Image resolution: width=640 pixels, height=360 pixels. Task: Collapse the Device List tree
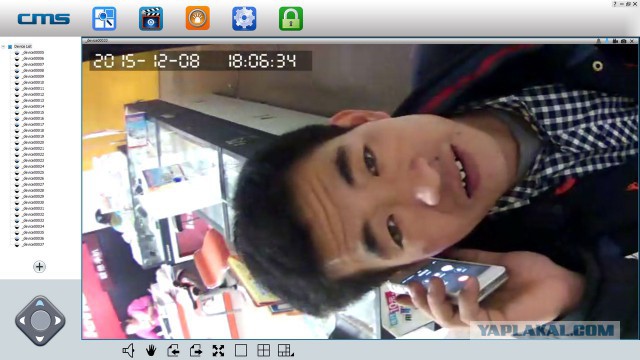[3, 47]
